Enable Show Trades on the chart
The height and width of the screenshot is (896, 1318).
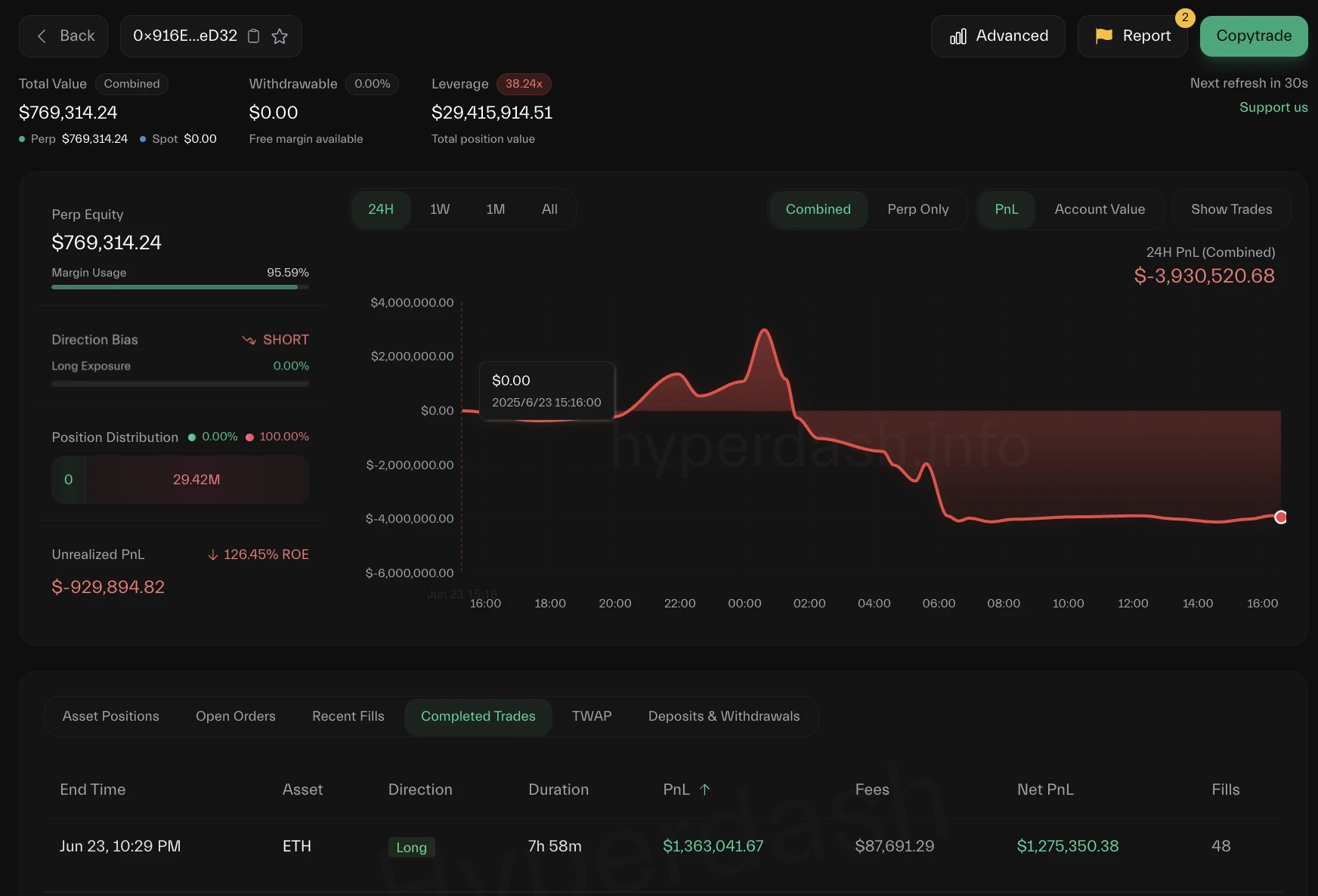[1231, 209]
